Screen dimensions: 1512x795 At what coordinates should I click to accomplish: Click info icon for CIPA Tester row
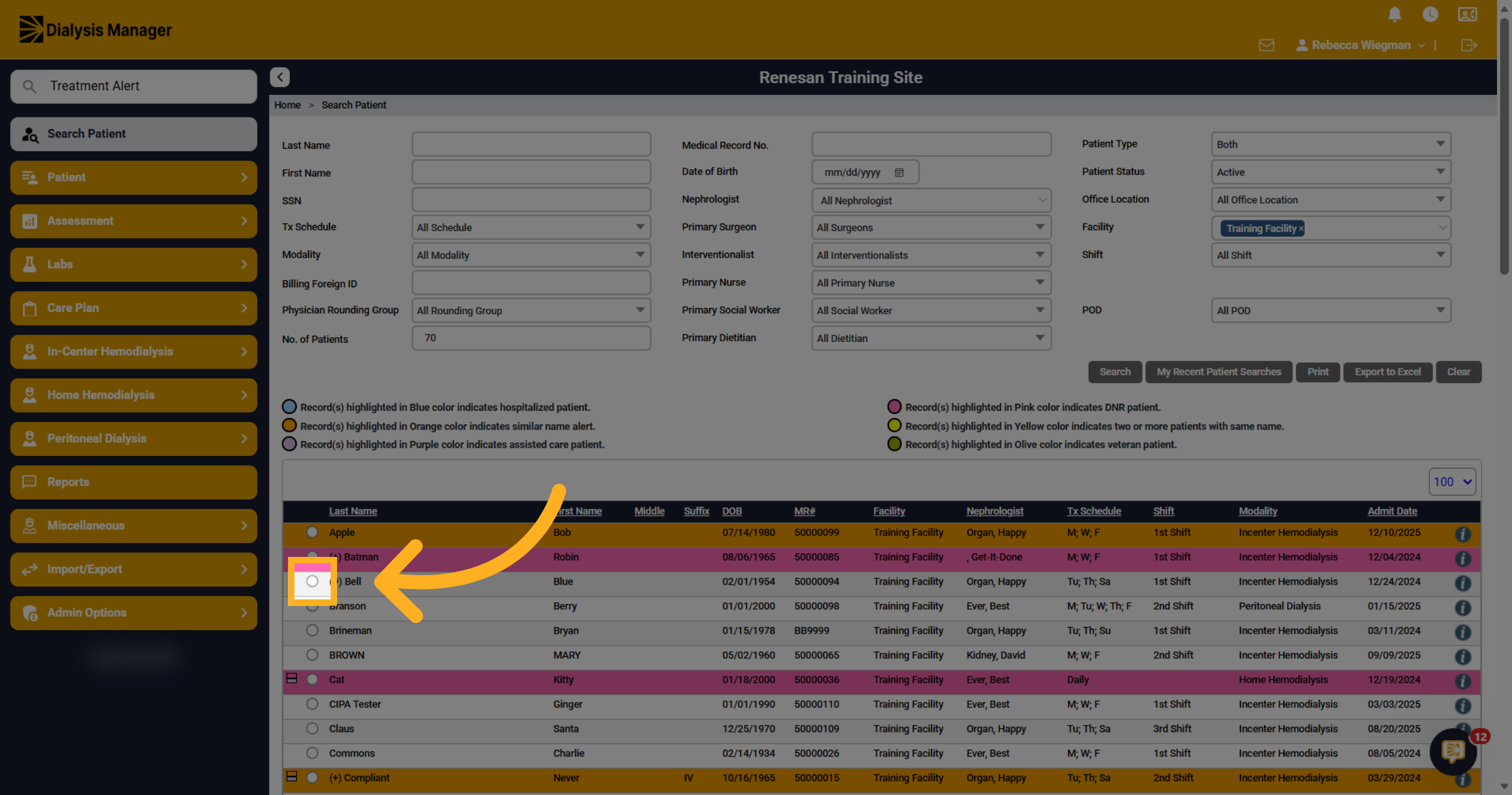click(1463, 706)
